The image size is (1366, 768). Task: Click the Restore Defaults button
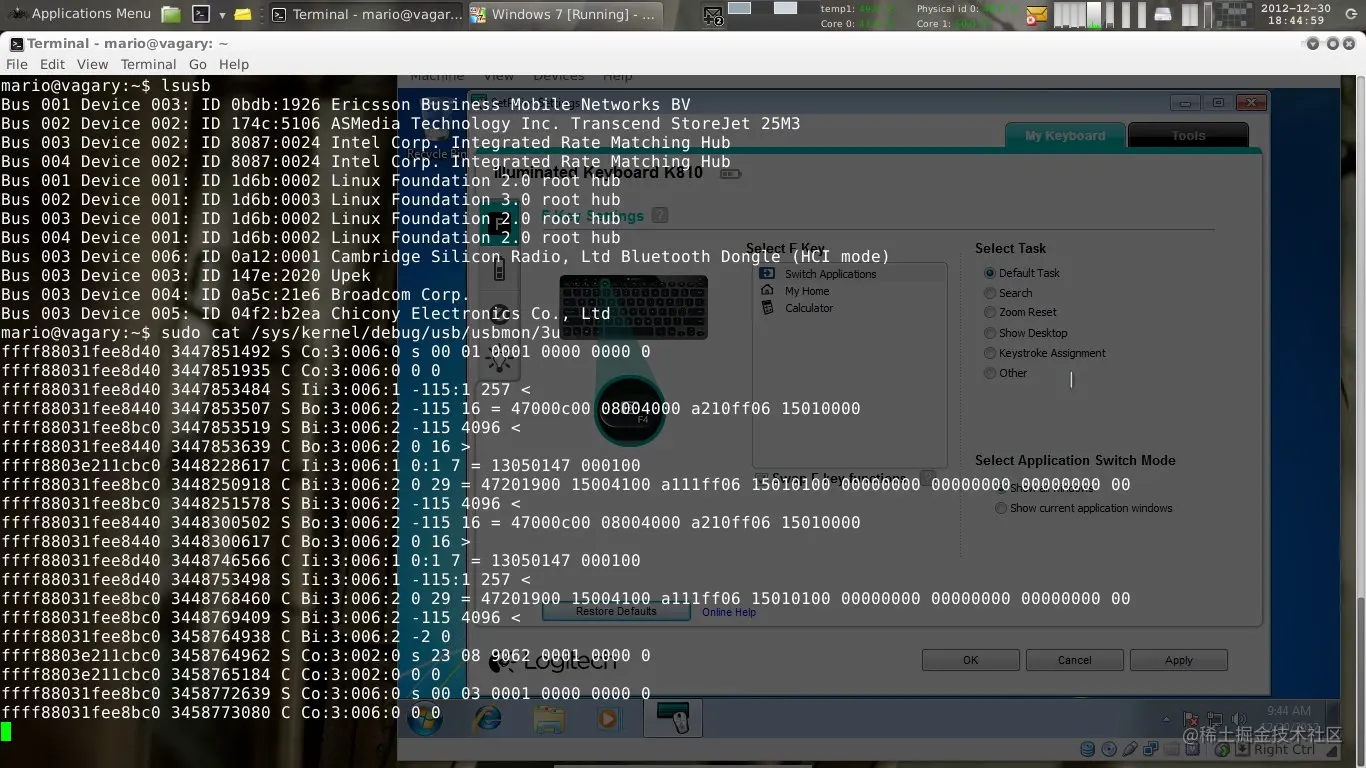click(x=616, y=611)
